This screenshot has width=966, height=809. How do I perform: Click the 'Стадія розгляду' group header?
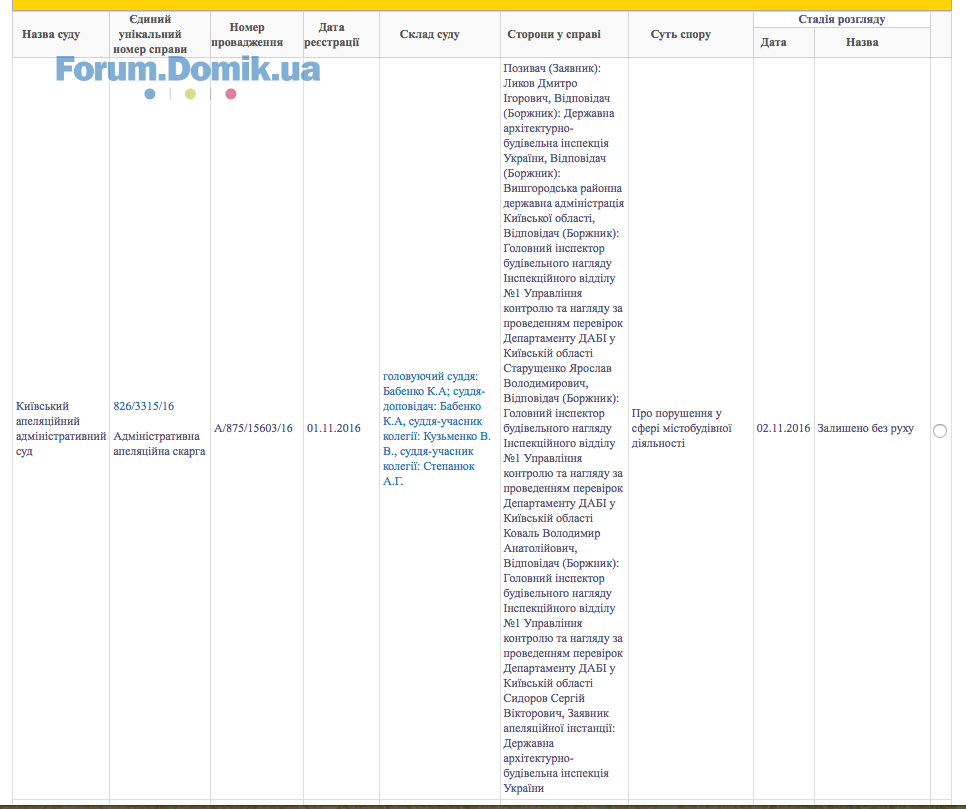[842, 19]
